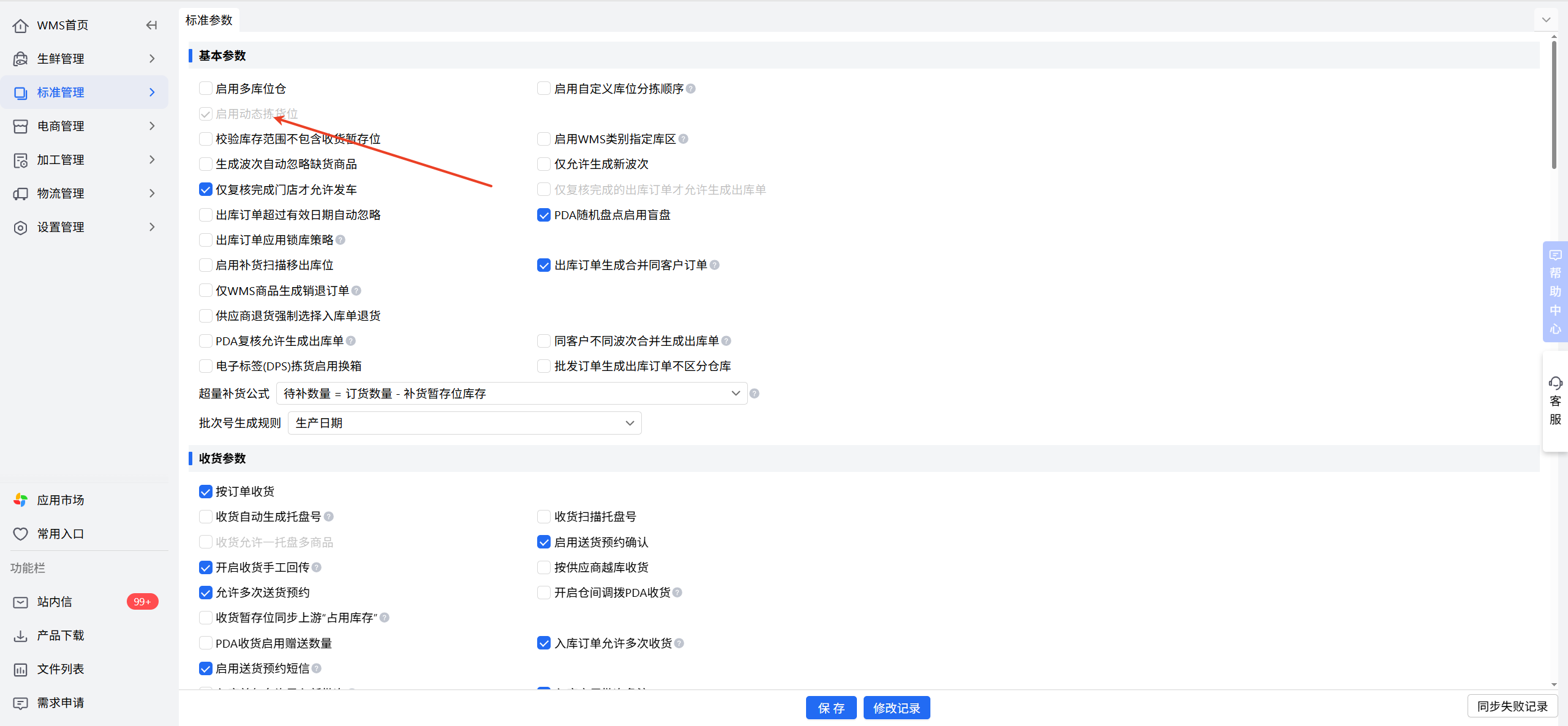The image size is (1568, 726).
Task: Click the vertical scrollbar thumb
Action: coord(1554,104)
